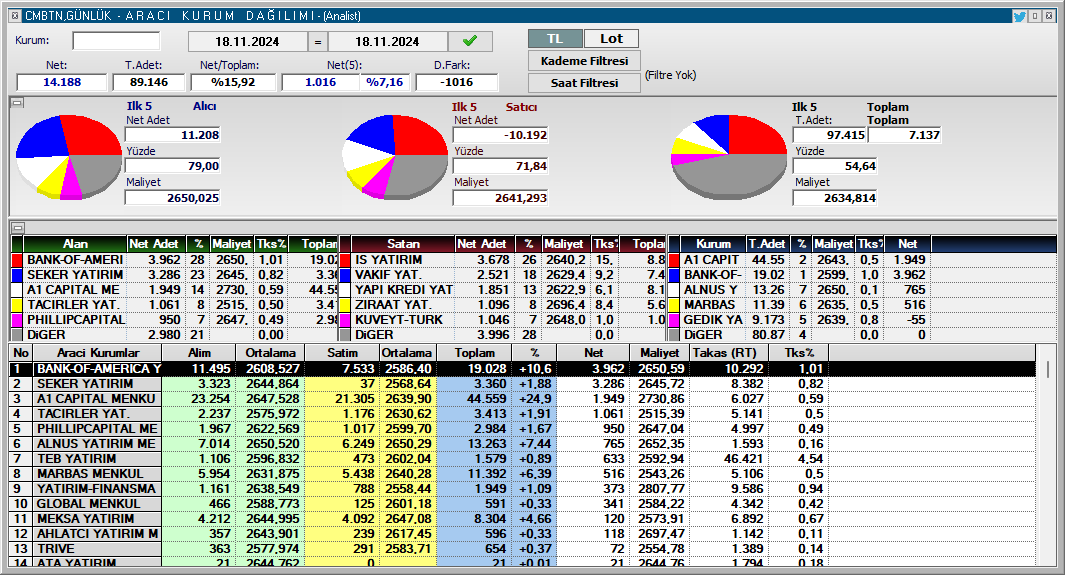Click red swatch next to IS YATIRIM seller

[x=345, y=260]
